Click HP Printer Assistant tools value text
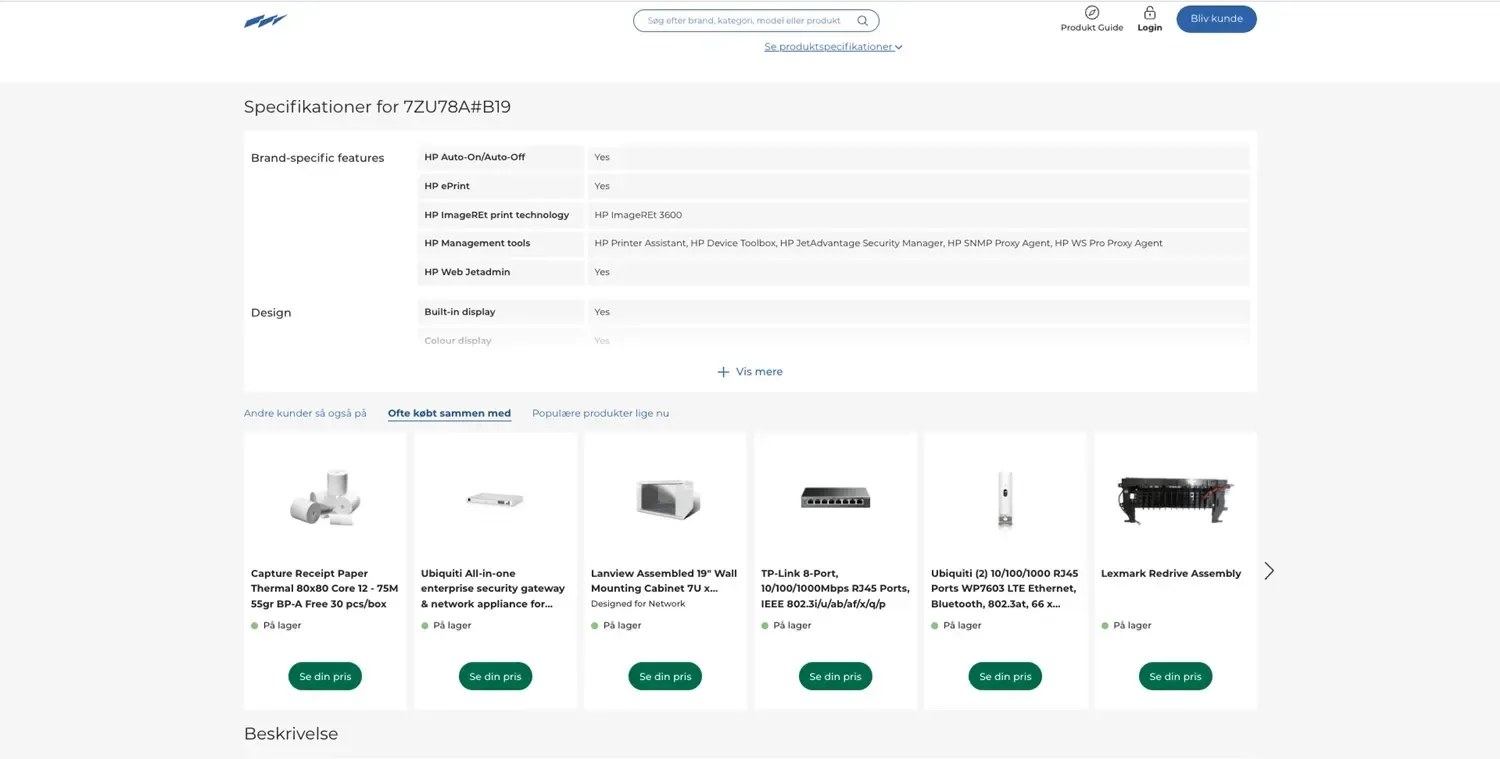The image size is (1500, 759). tap(878, 243)
